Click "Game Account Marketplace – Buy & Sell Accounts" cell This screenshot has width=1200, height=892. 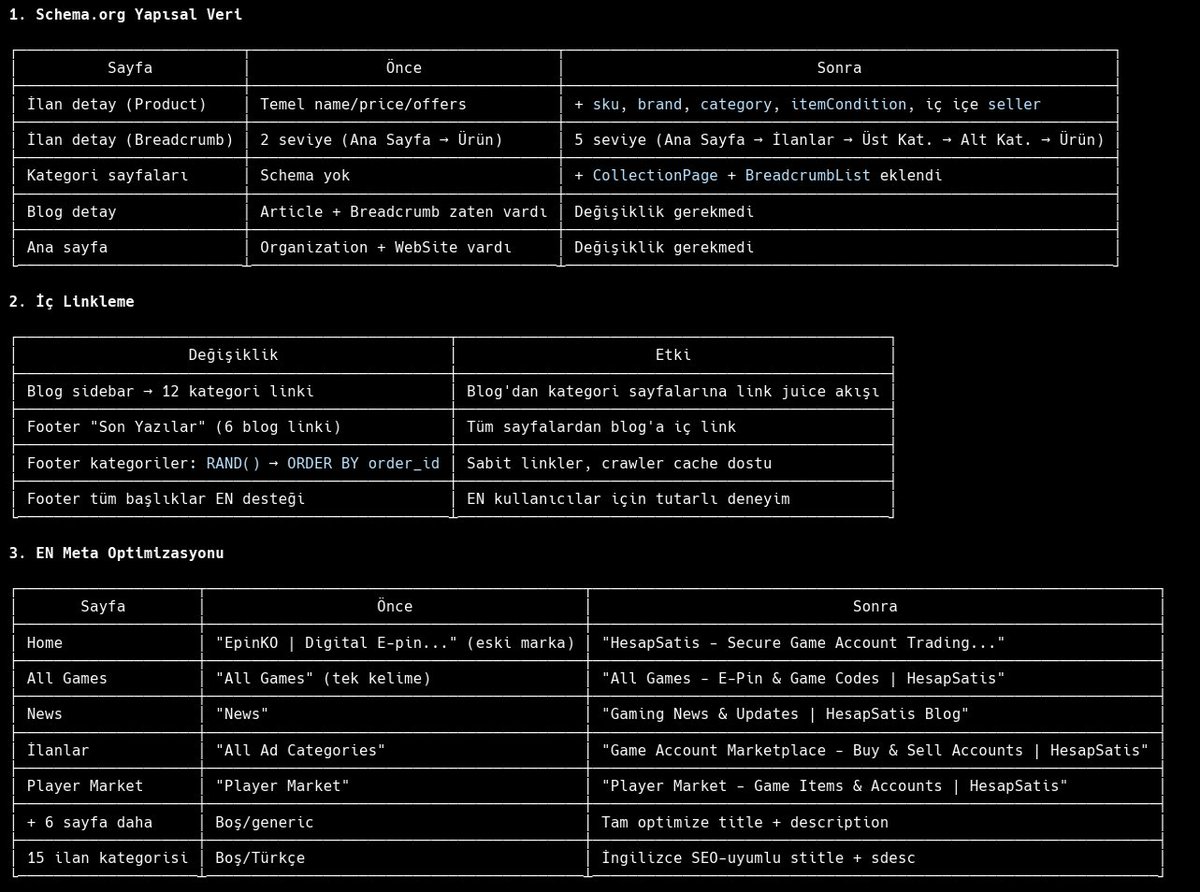pos(875,750)
